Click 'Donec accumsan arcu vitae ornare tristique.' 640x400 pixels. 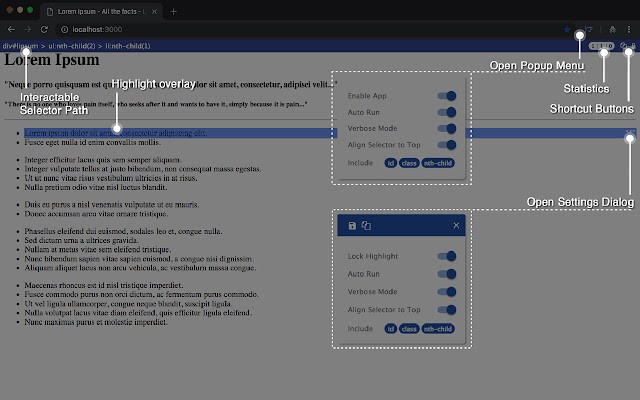96,214
